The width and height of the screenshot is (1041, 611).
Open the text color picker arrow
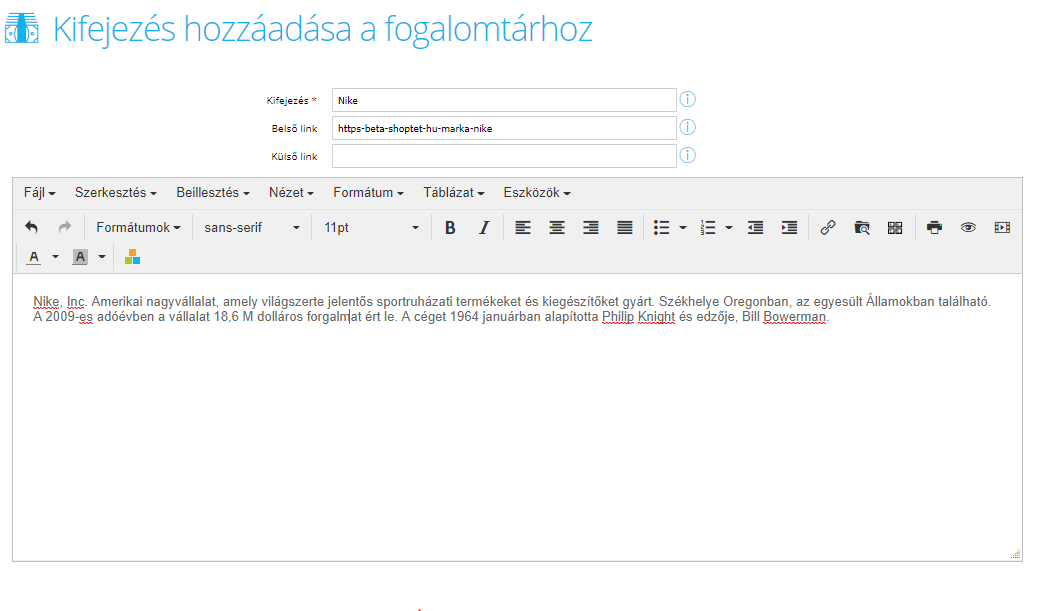[56, 257]
